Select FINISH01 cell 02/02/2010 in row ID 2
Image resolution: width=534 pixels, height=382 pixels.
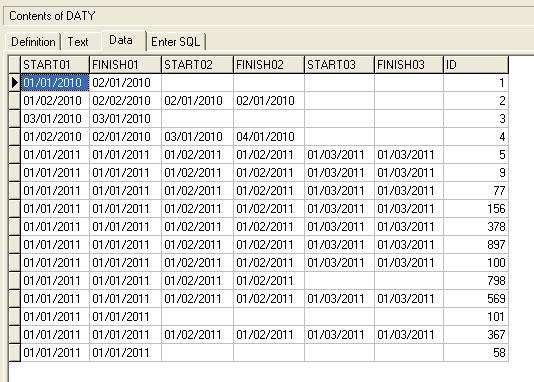pyautogui.click(x=125, y=101)
